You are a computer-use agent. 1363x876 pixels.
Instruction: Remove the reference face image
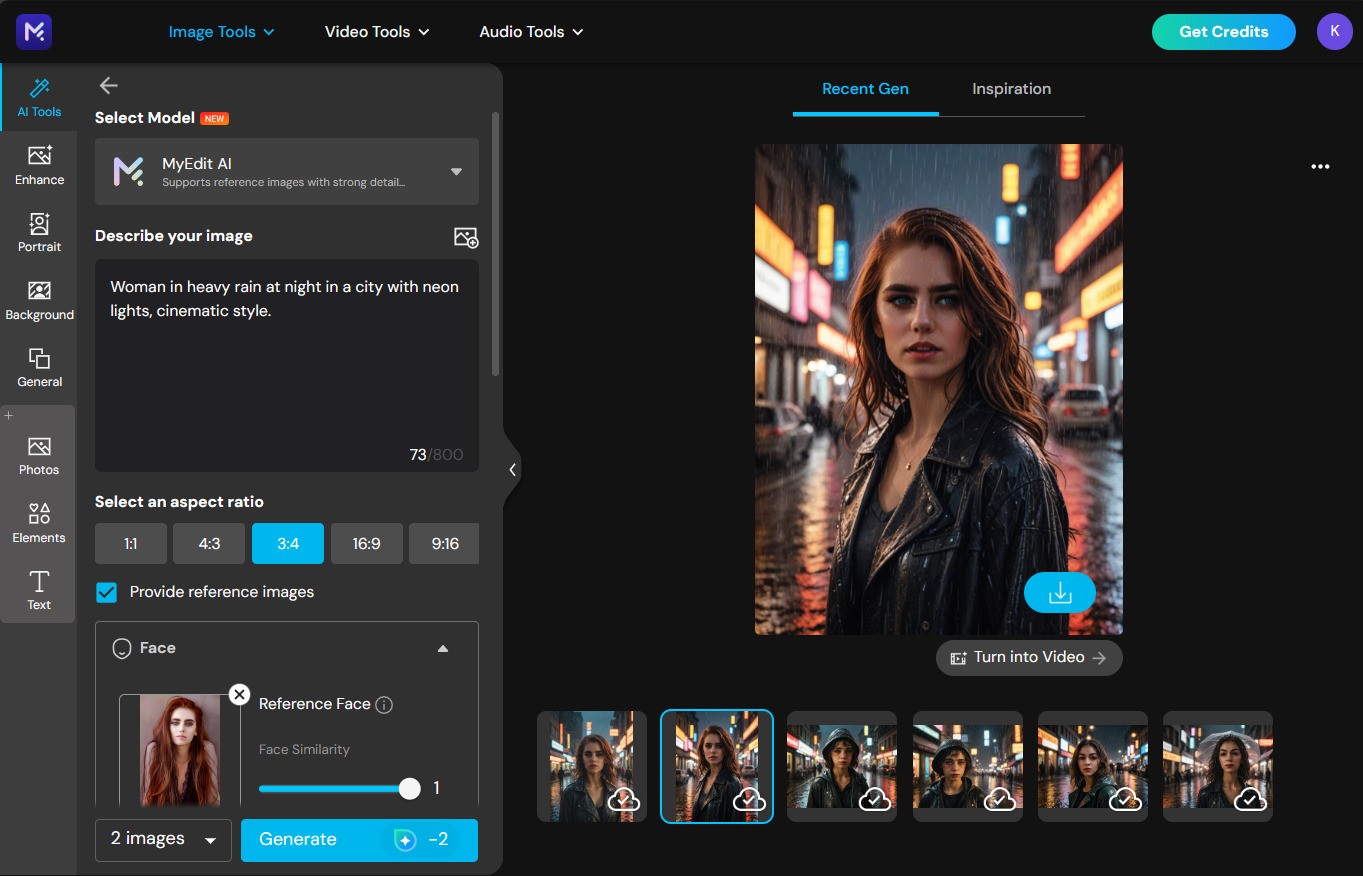tap(239, 694)
